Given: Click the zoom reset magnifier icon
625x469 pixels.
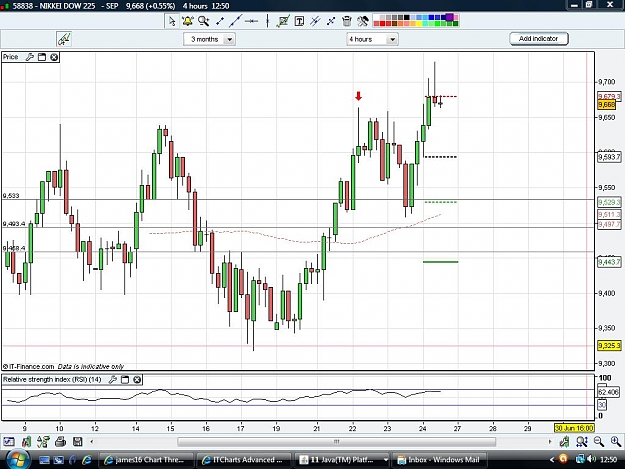Looking at the screenshot, I should pyautogui.click(x=582, y=441).
